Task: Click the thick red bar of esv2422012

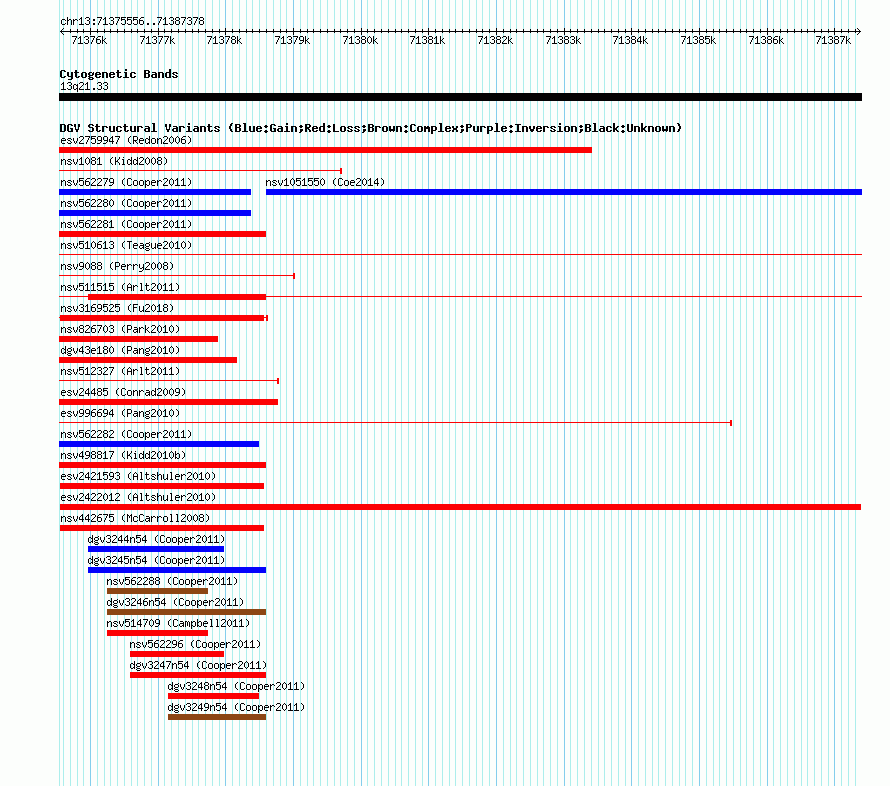Action: pyautogui.click(x=460, y=507)
